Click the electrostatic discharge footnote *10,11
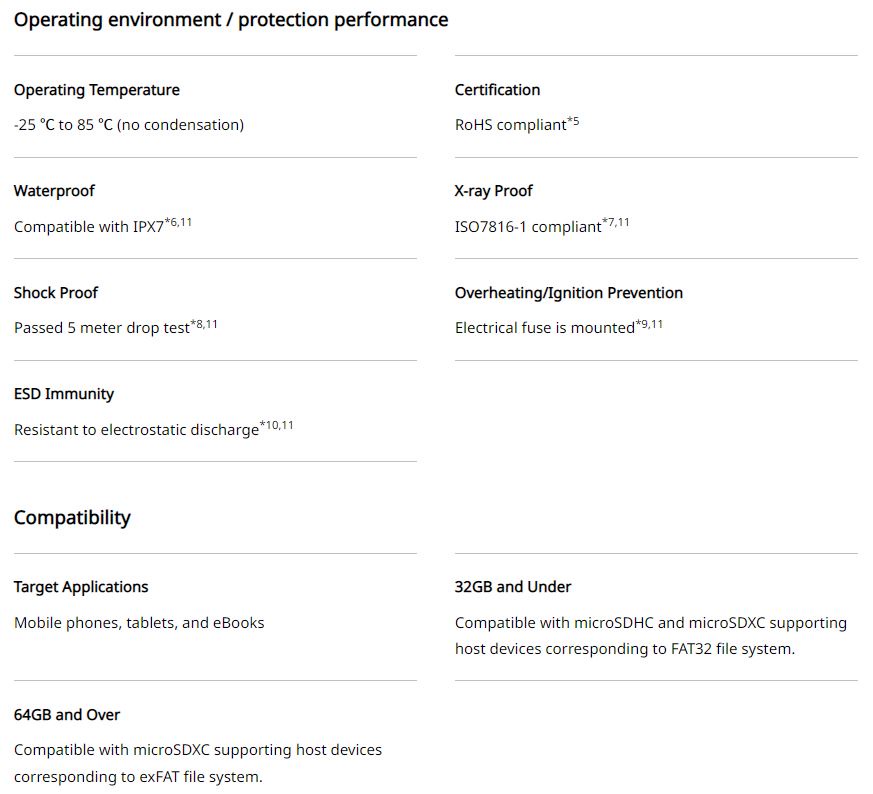 276,425
